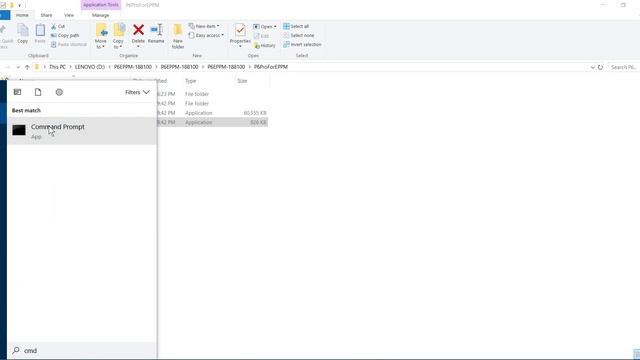
Task: Show settings results gear icon in search
Action: pos(59,92)
